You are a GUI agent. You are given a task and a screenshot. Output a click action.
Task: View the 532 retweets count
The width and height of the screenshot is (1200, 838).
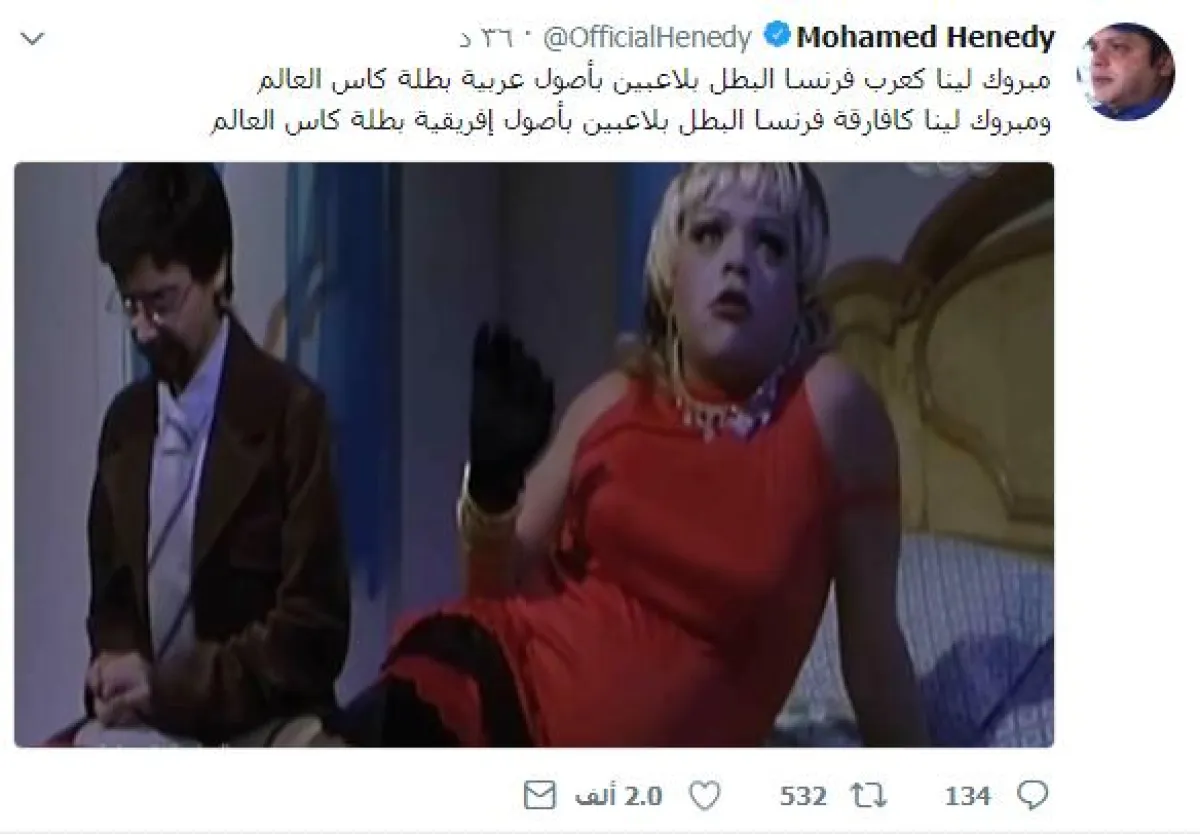(803, 796)
